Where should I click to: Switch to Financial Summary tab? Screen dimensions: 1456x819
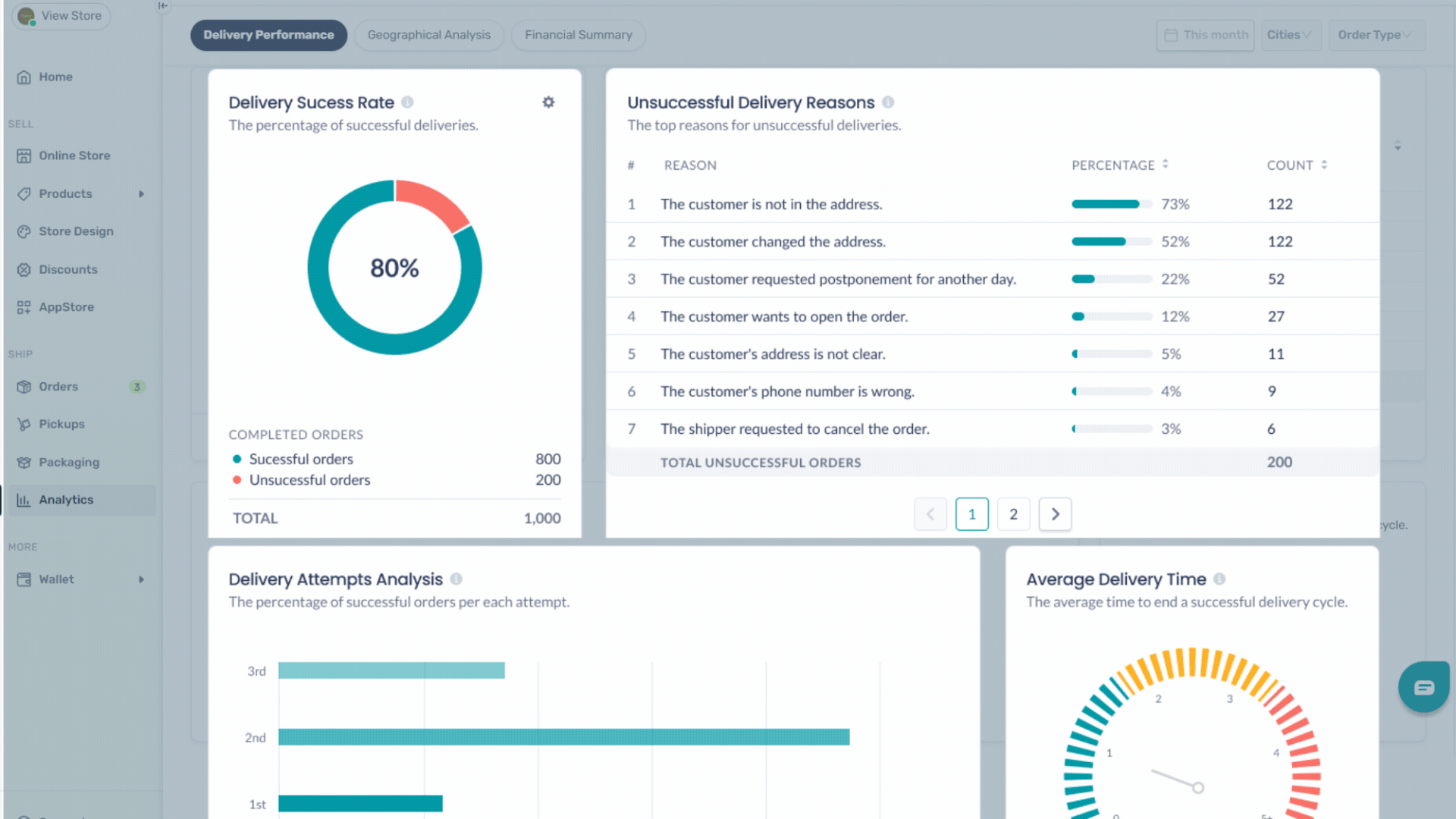pos(578,35)
